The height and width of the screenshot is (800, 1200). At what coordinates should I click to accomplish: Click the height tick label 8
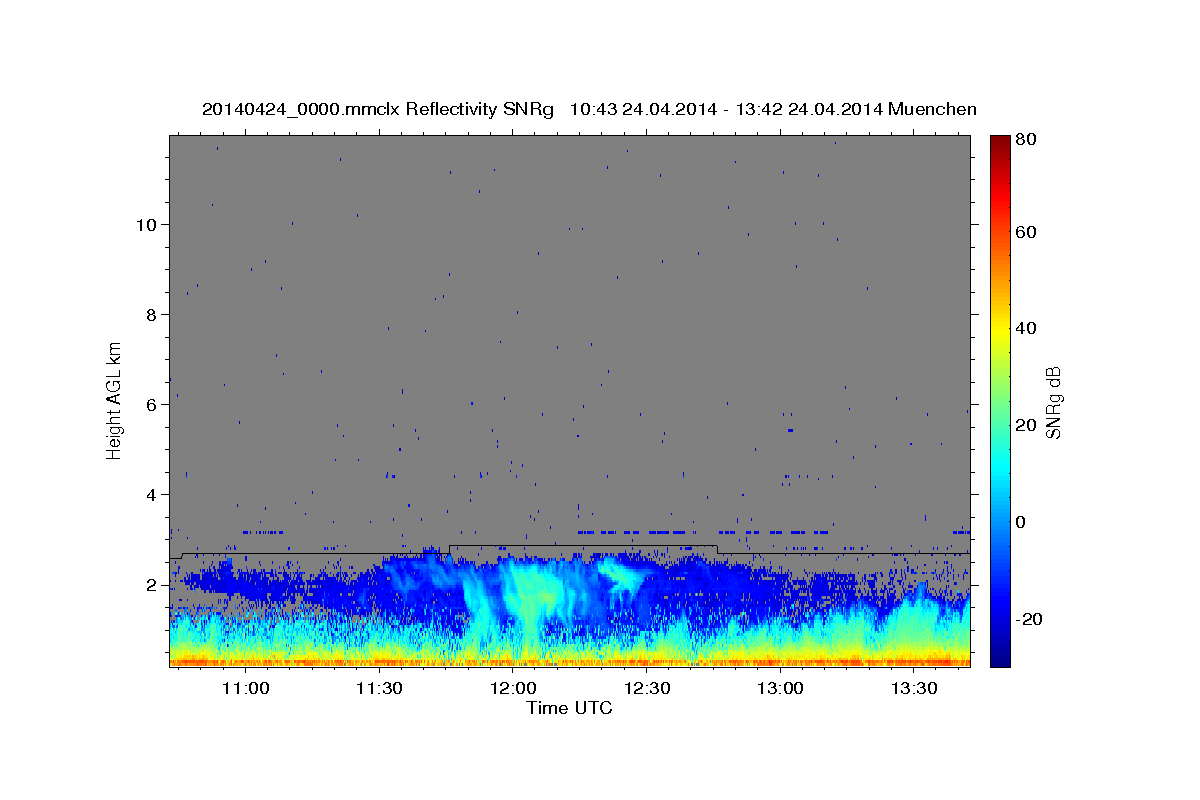point(150,314)
